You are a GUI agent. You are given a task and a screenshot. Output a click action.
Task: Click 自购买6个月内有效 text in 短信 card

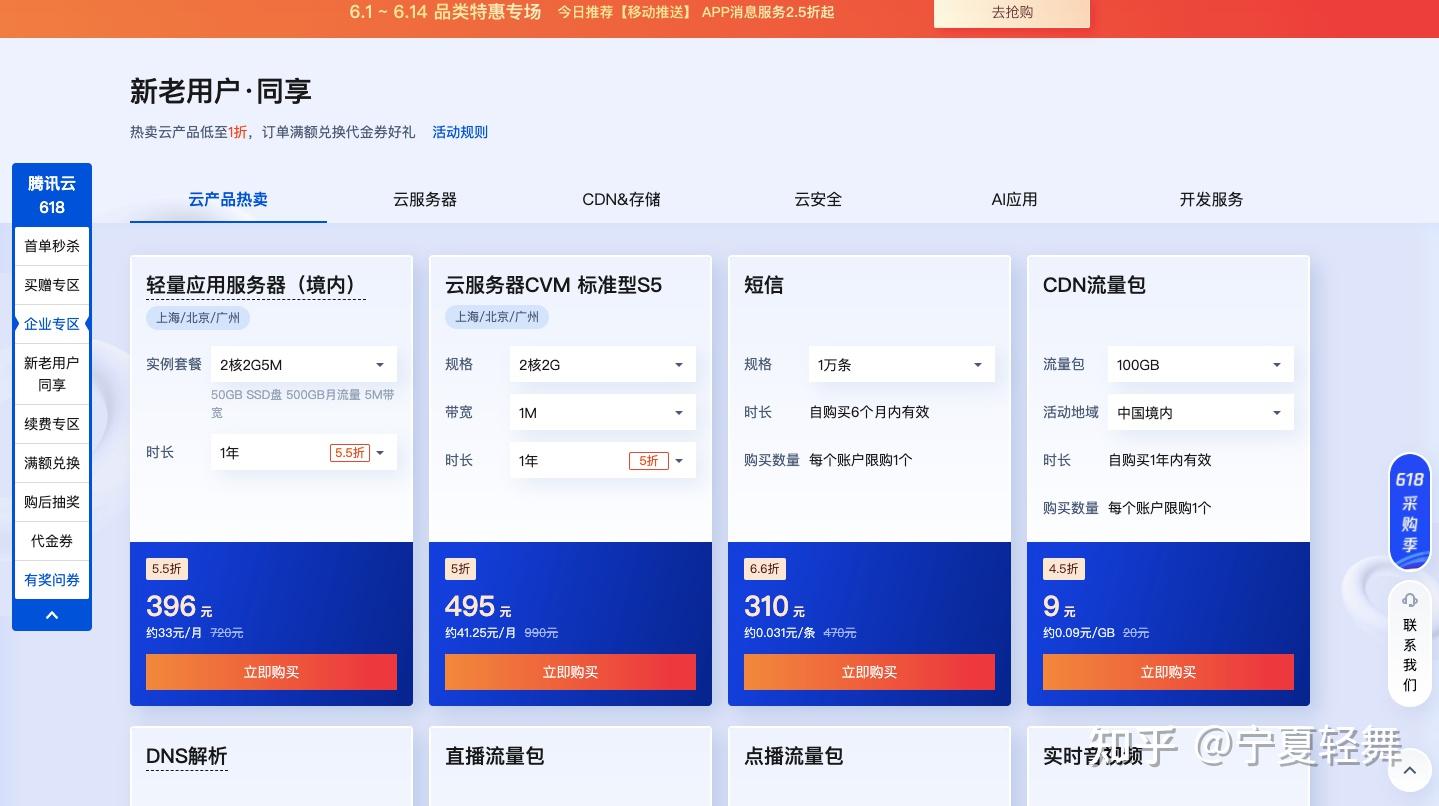pos(869,412)
